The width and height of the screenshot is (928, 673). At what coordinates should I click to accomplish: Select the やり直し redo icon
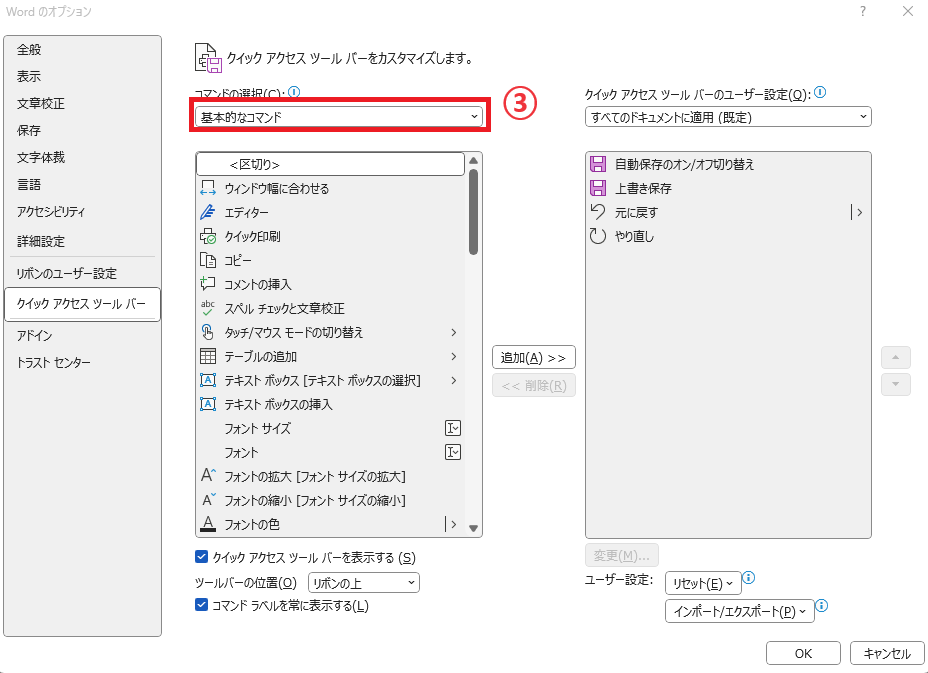click(x=598, y=236)
